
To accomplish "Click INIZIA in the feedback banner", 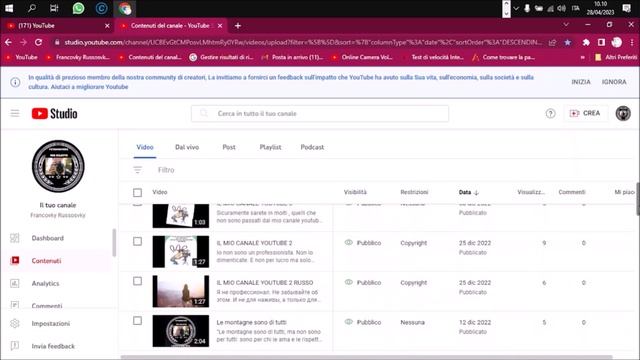I will (581, 82).
